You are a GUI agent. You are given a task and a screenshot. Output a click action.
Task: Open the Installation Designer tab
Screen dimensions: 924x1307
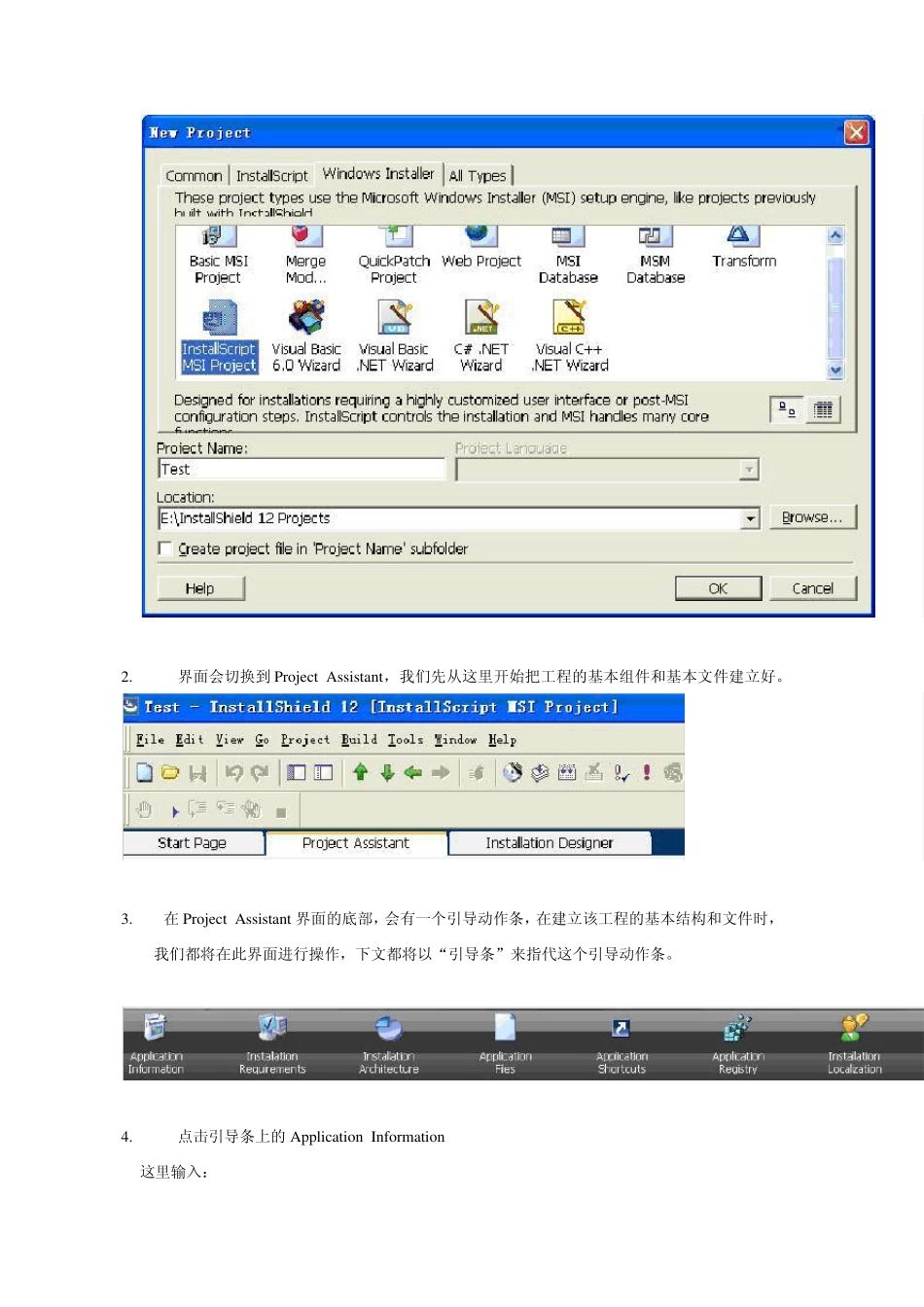pos(550,843)
